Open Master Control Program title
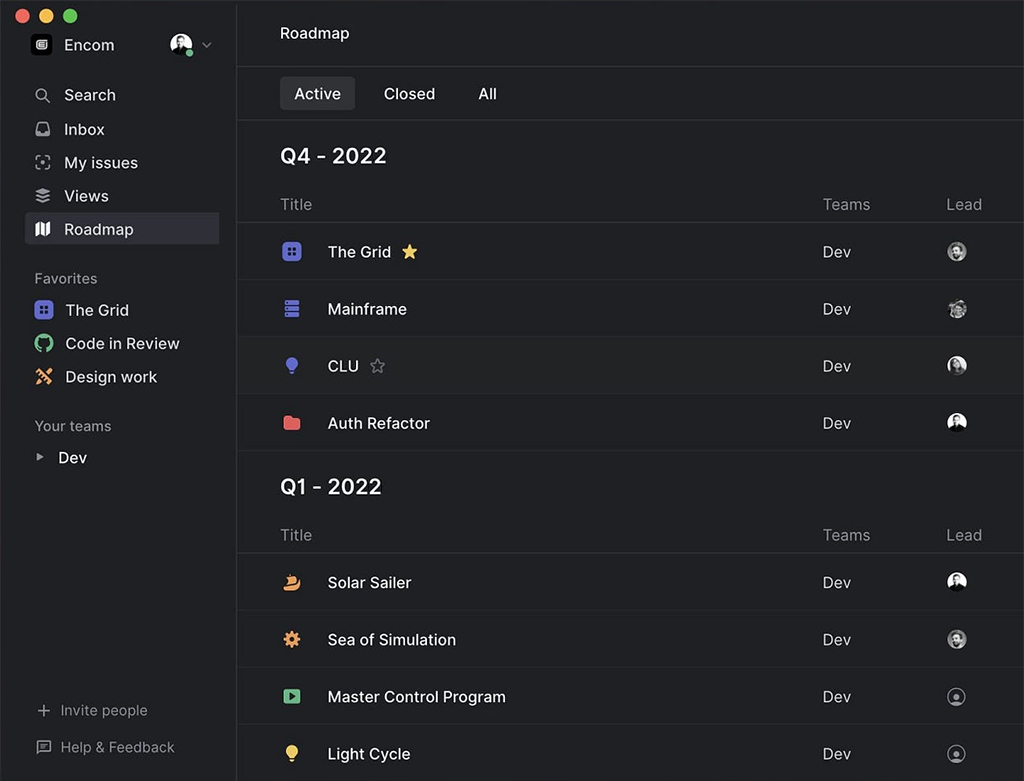 [x=417, y=697]
